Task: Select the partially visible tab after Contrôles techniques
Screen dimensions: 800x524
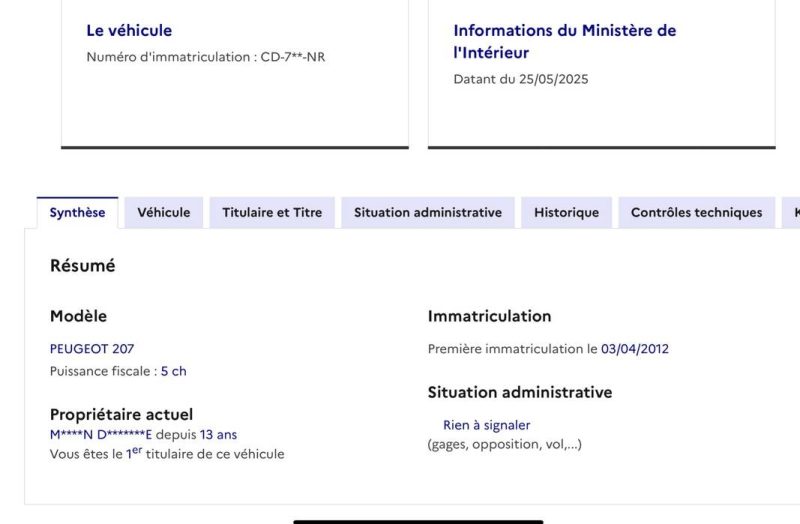Action: 792,212
